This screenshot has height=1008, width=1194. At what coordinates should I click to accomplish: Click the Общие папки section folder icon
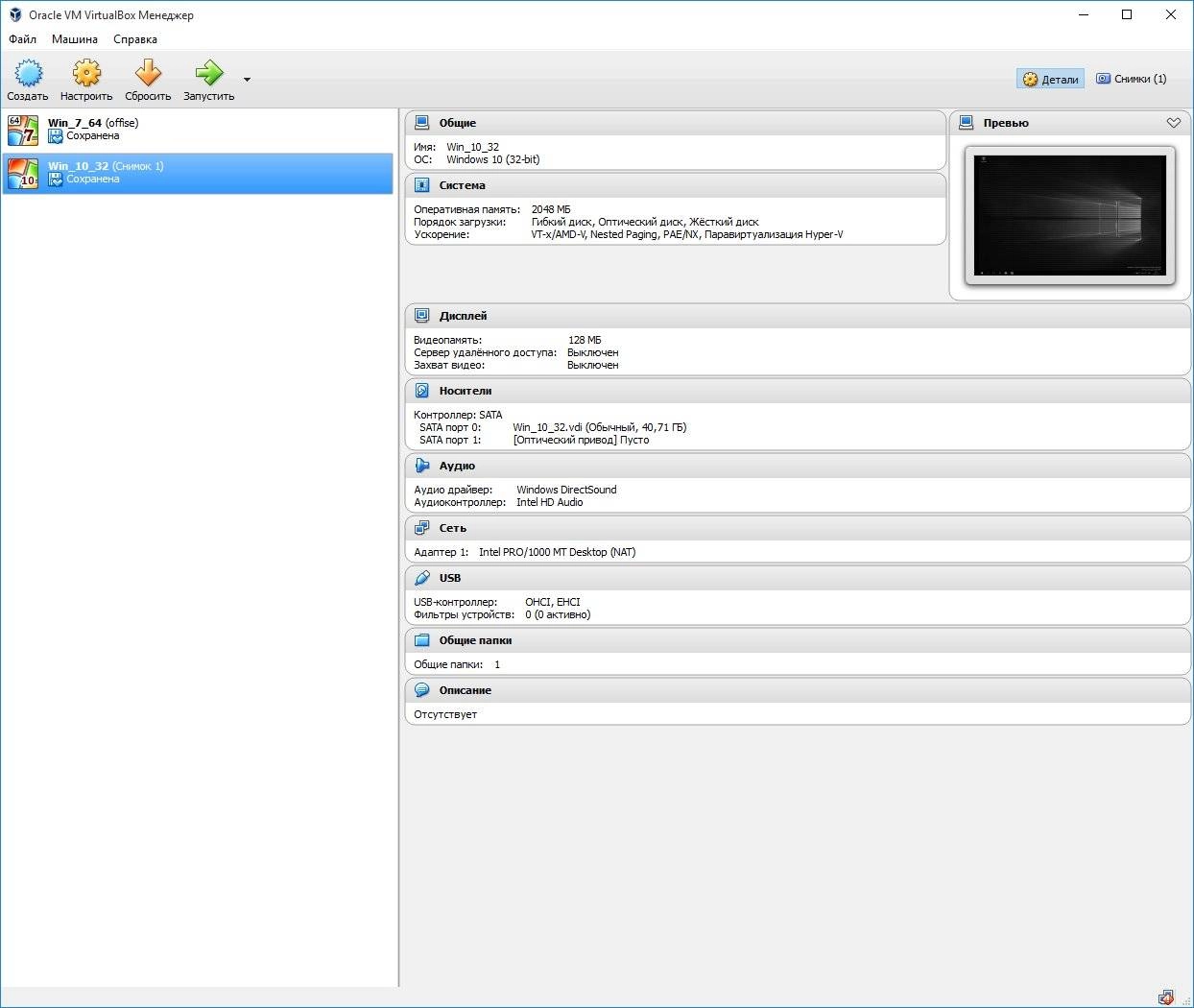click(x=421, y=640)
